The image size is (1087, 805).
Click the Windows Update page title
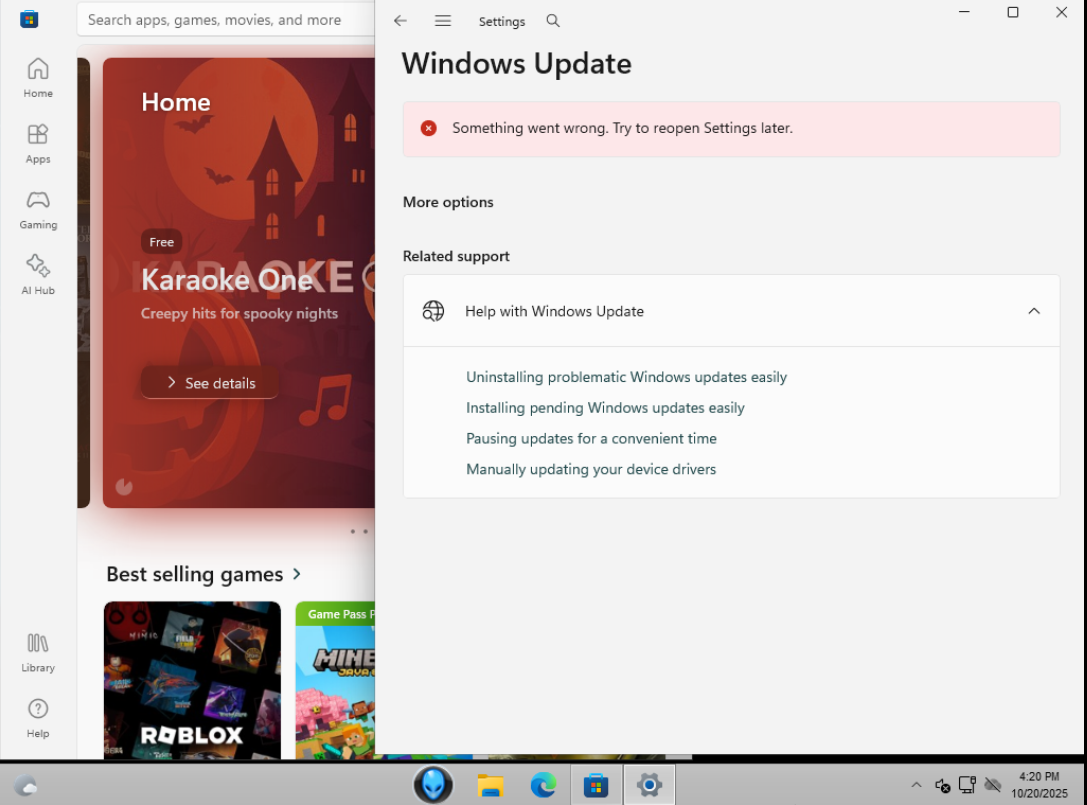[516, 64]
